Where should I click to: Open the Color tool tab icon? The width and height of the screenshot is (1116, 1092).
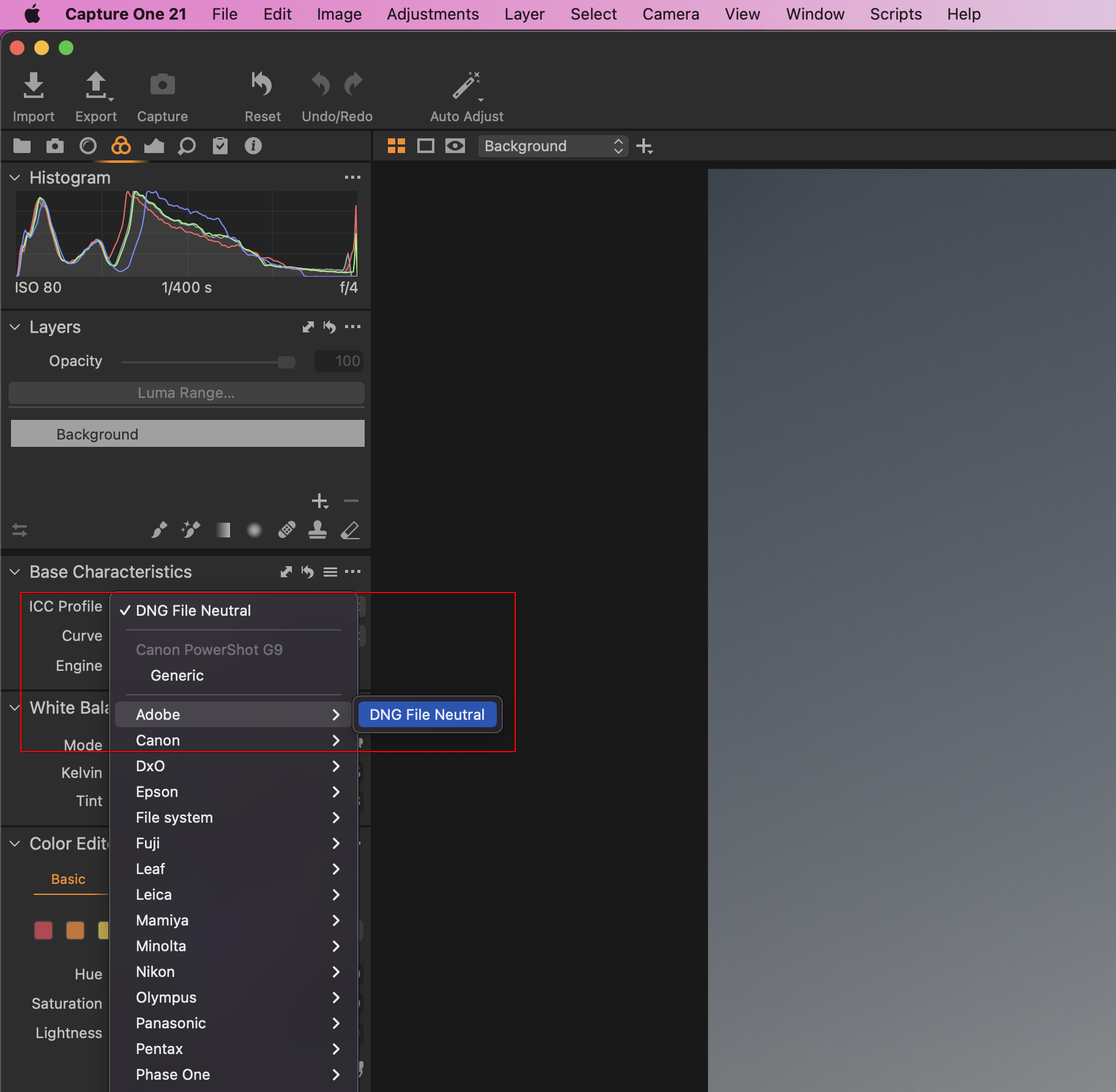[121, 146]
